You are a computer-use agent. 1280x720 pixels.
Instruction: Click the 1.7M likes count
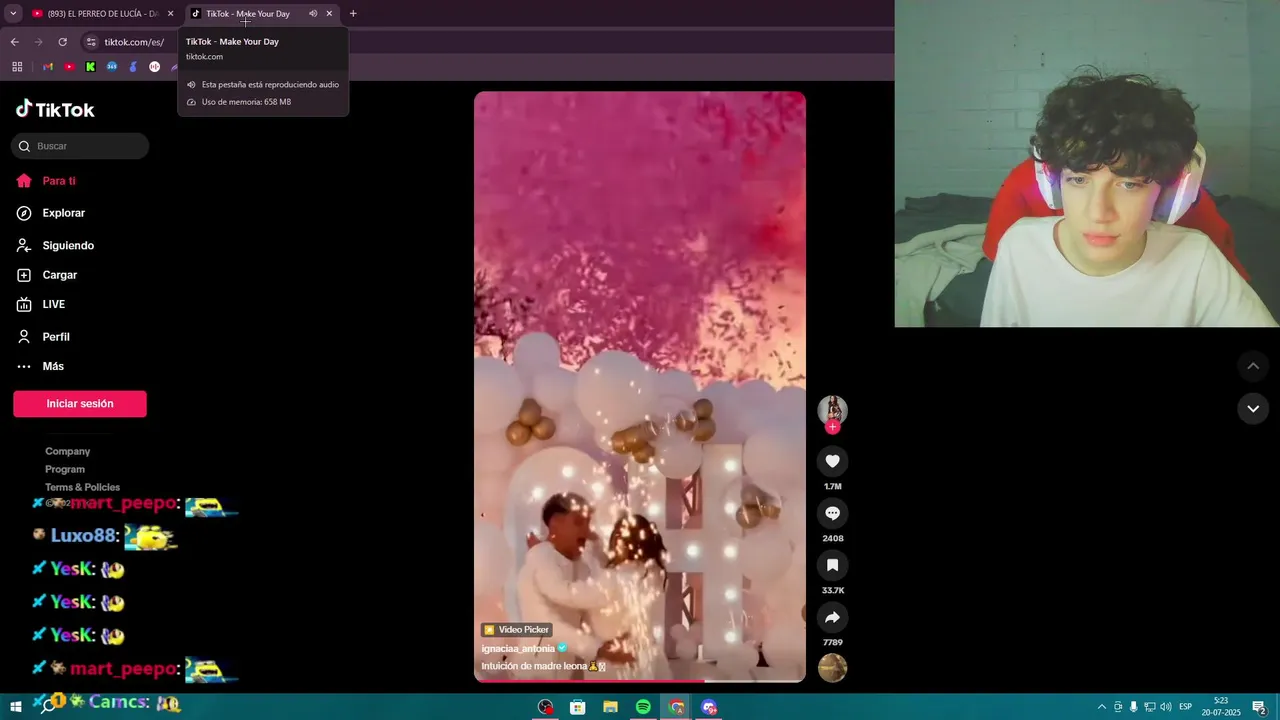[x=832, y=487]
